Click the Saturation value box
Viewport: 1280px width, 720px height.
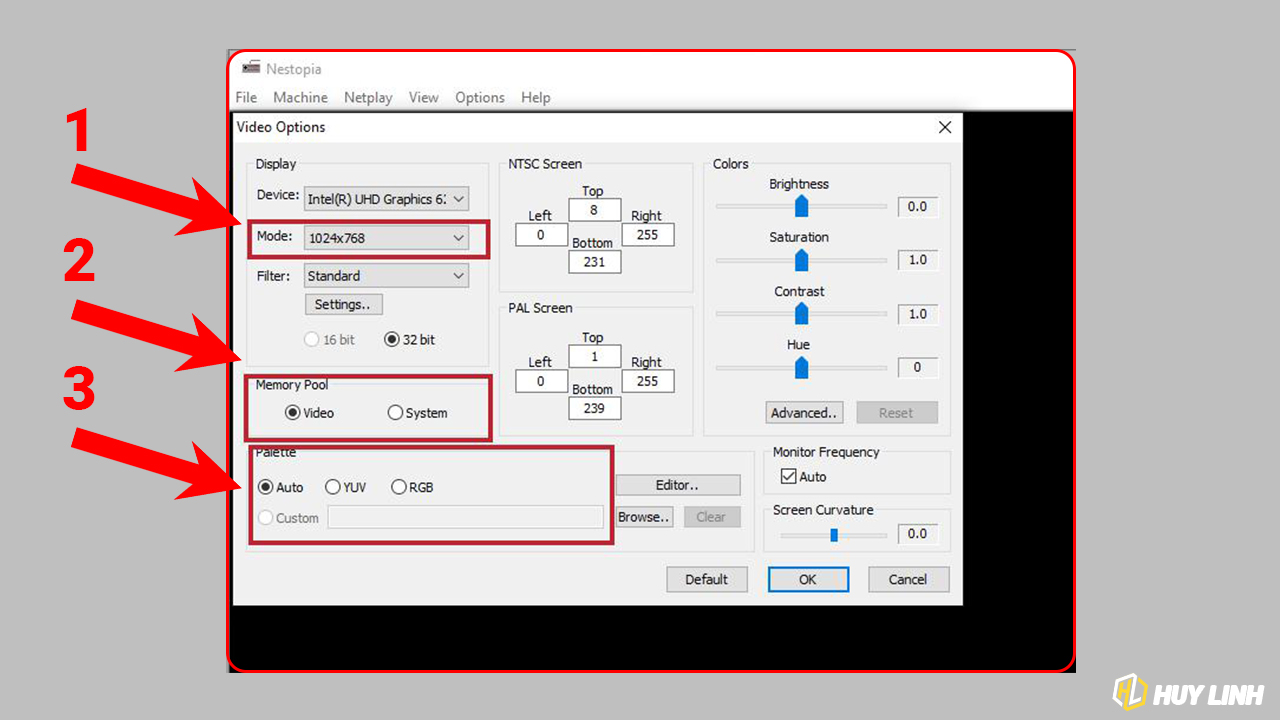[918, 260]
